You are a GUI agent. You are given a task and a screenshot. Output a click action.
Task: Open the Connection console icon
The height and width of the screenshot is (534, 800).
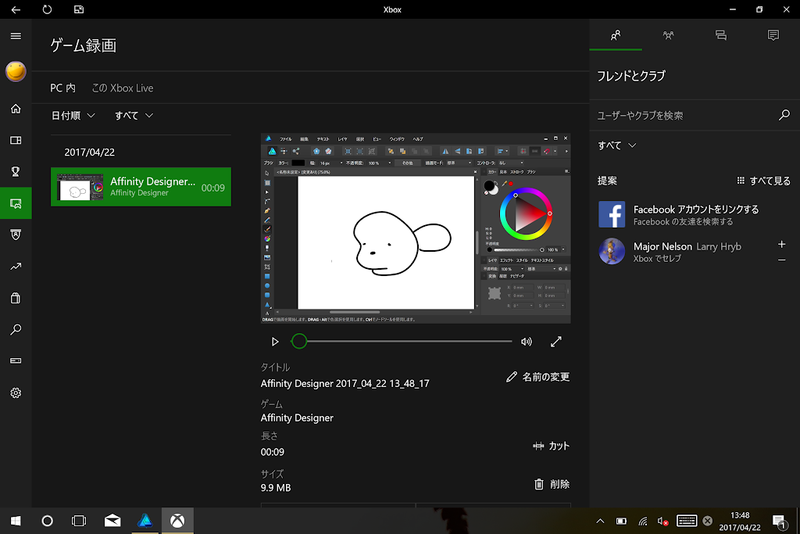tap(16, 361)
